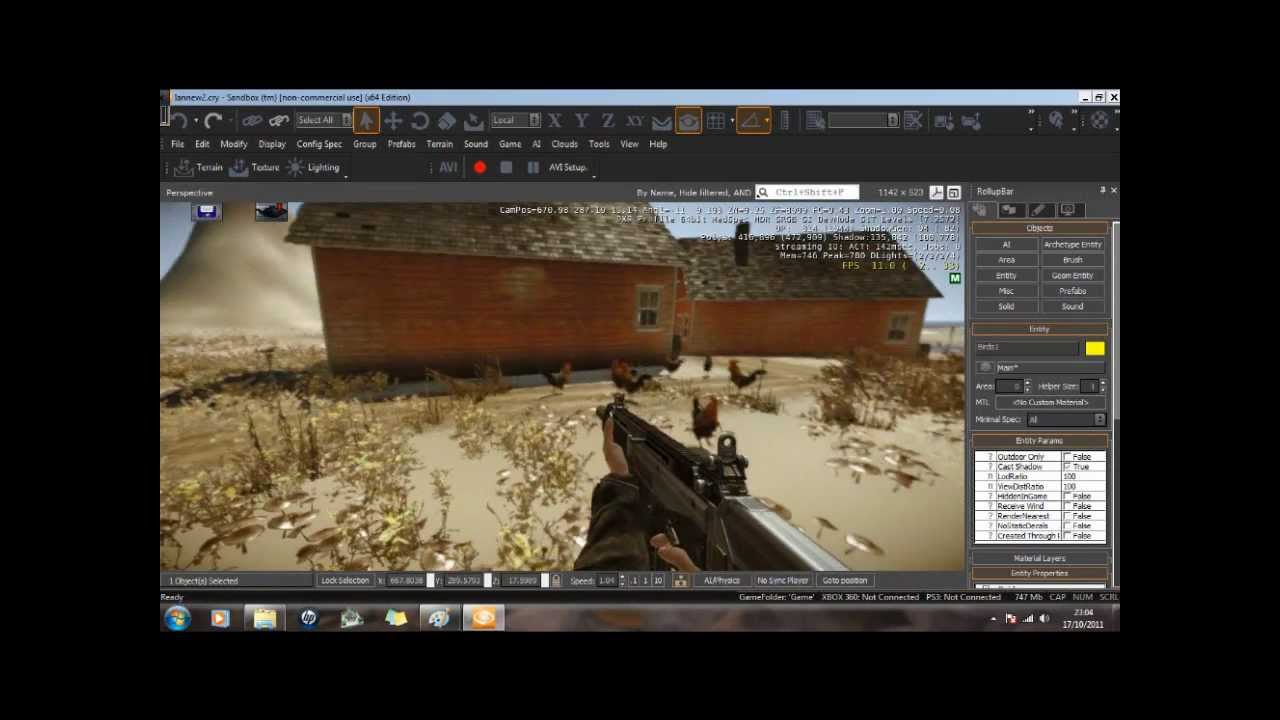
Task: Activate the Select arrow tool
Action: [366, 121]
